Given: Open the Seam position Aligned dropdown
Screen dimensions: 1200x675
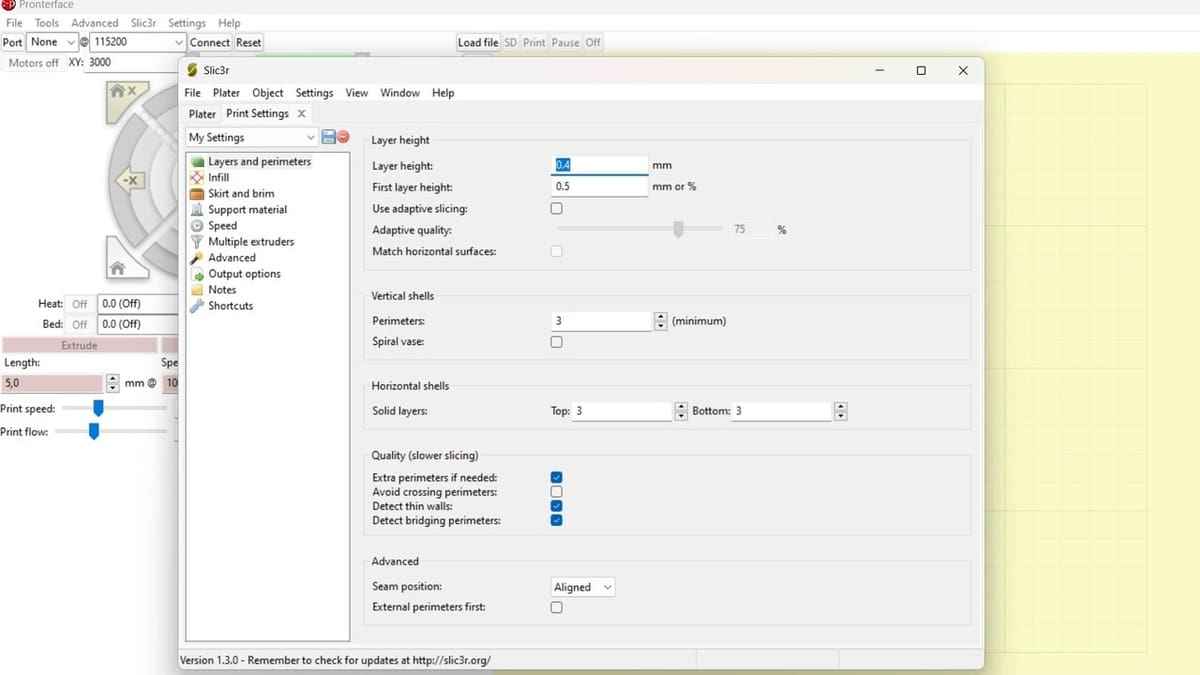Looking at the screenshot, I should 583,587.
